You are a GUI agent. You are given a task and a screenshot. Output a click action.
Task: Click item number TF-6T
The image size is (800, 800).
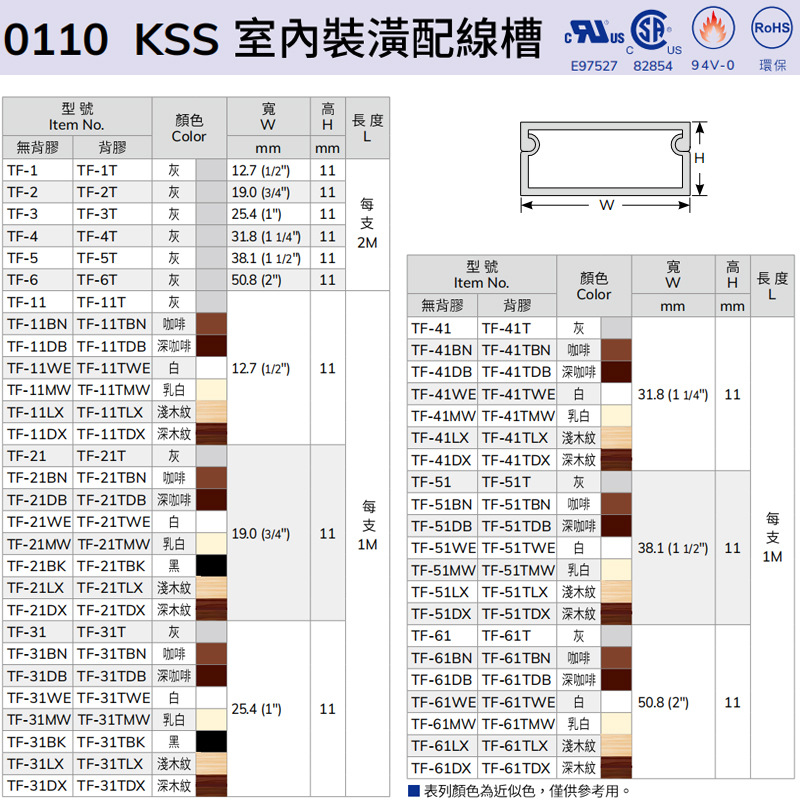pyautogui.click(x=97, y=280)
